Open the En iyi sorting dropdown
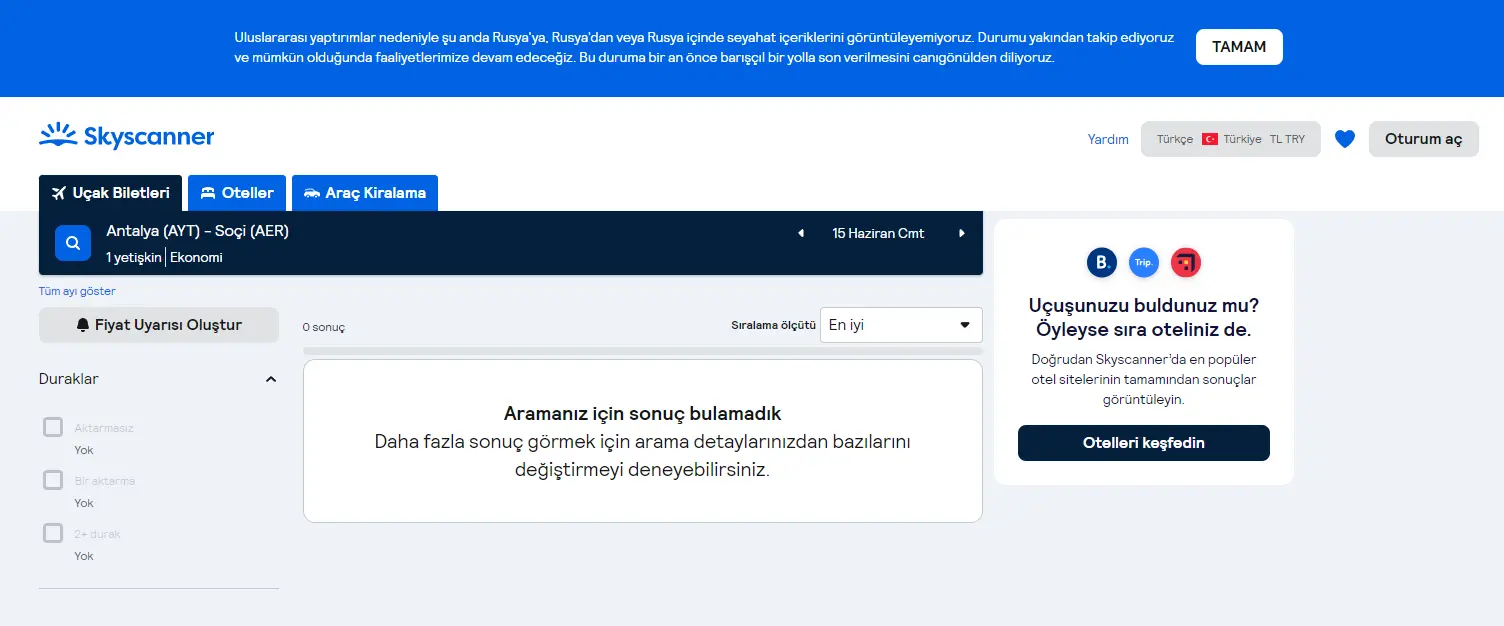This screenshot has height=626, width=1504. click(x=901, y=325)
